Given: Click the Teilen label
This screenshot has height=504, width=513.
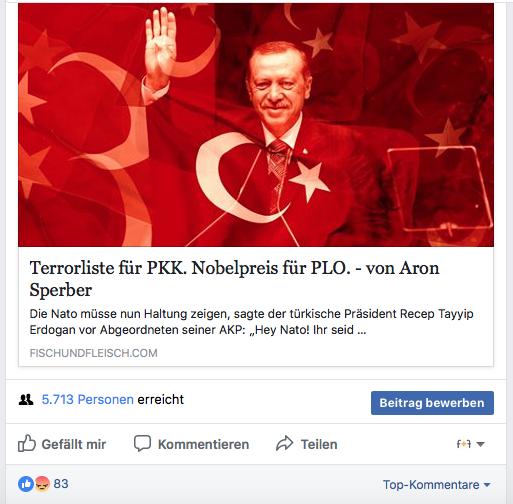Looking at the screenshot, I should pyautogui.click(x=319, y=444).
